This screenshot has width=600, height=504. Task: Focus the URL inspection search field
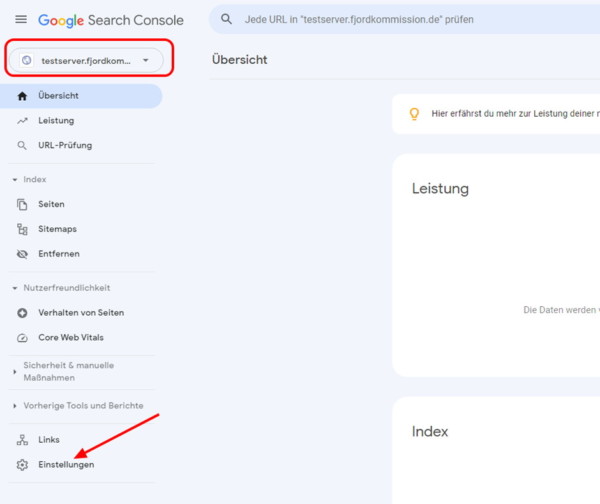[x=406, y=19]
